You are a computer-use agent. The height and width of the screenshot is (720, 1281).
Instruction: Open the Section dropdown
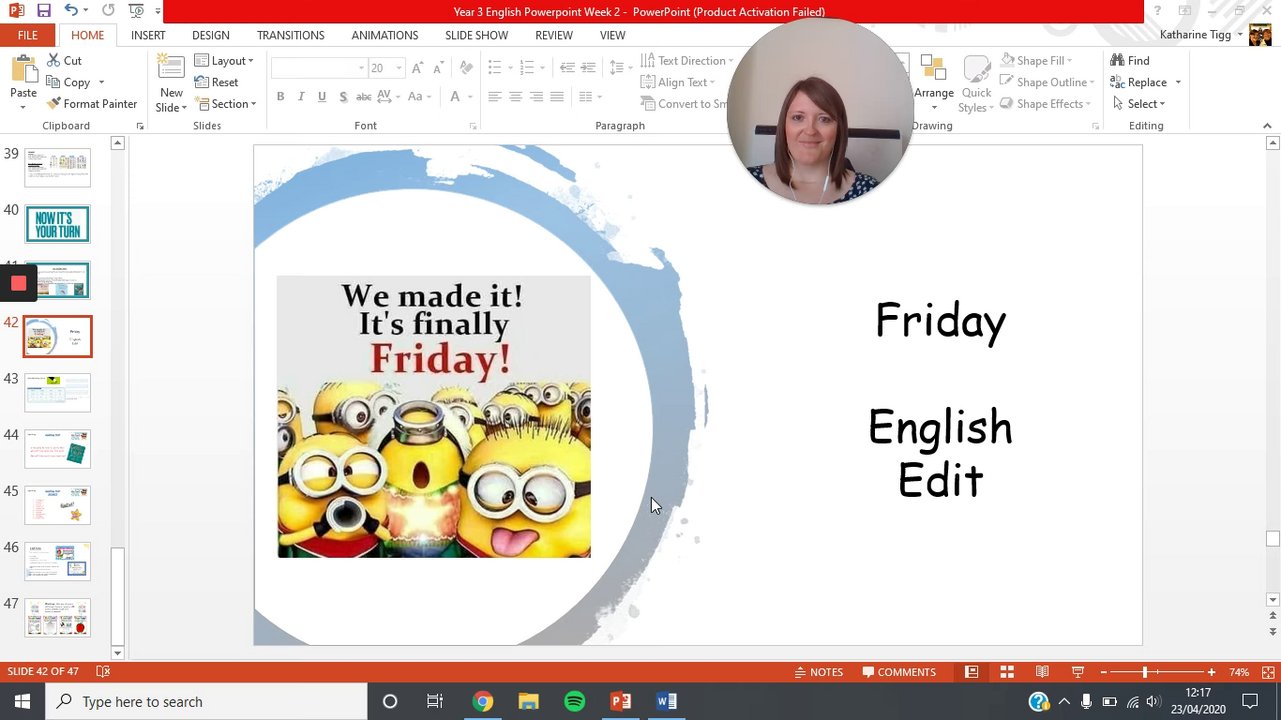point(225,104)
